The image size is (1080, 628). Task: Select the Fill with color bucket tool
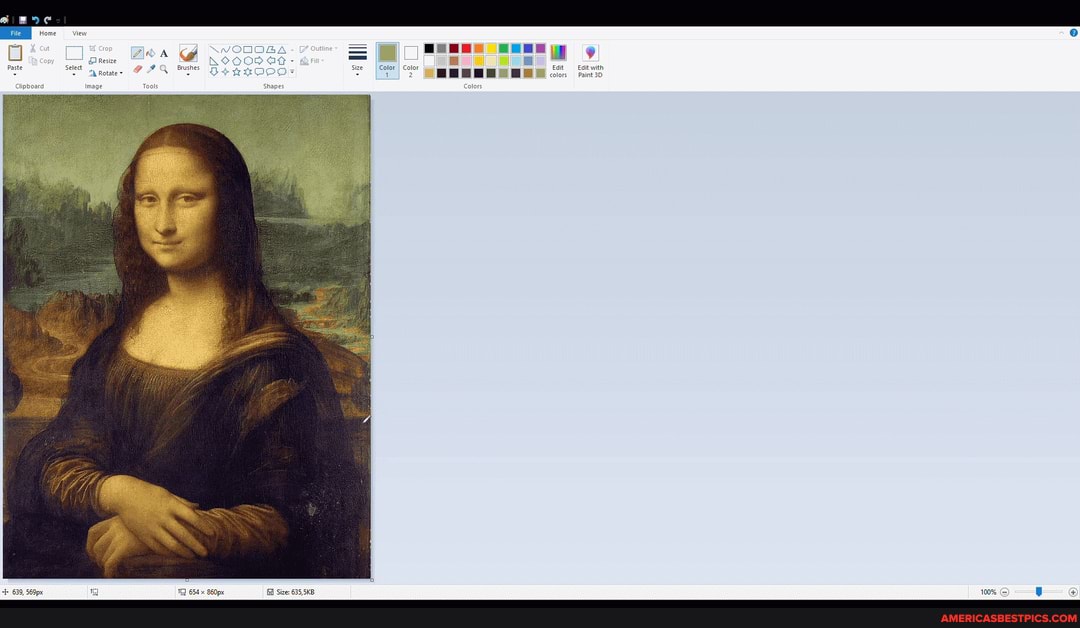pyautogui.click(x=151, y=53)
